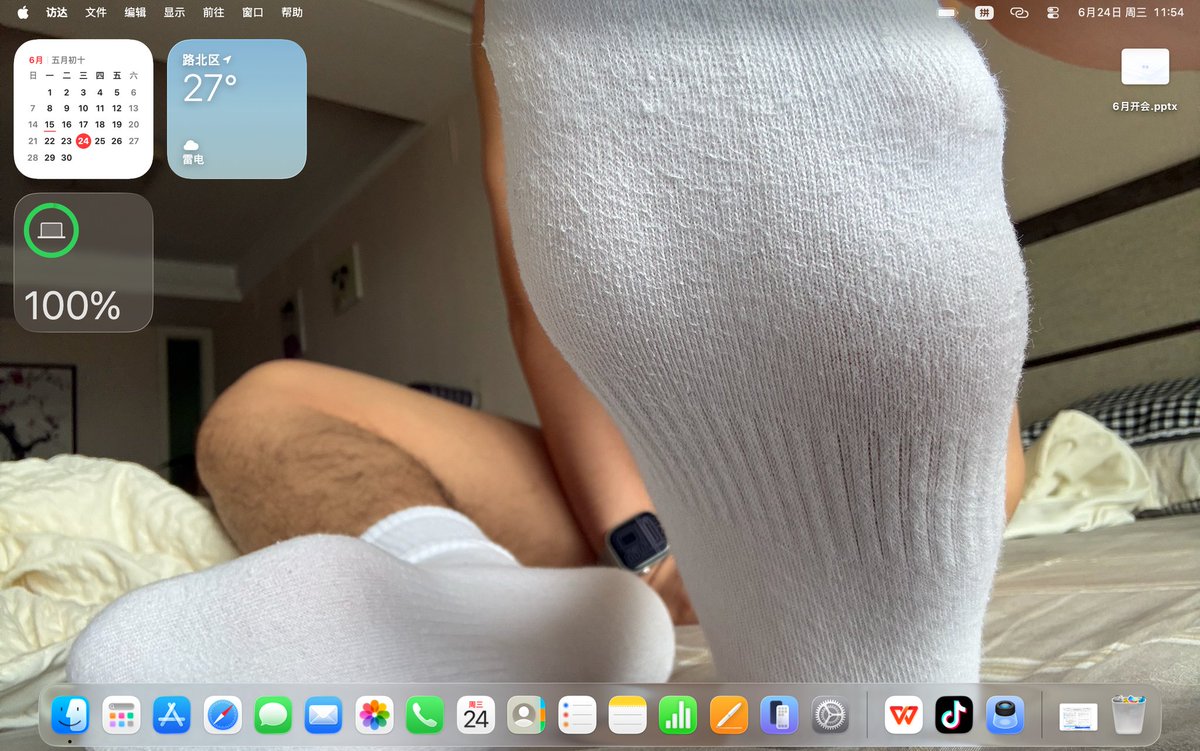This screenshot has height=751, width=1200.
Task: Open the Reminders app icon
Action: 577,714
